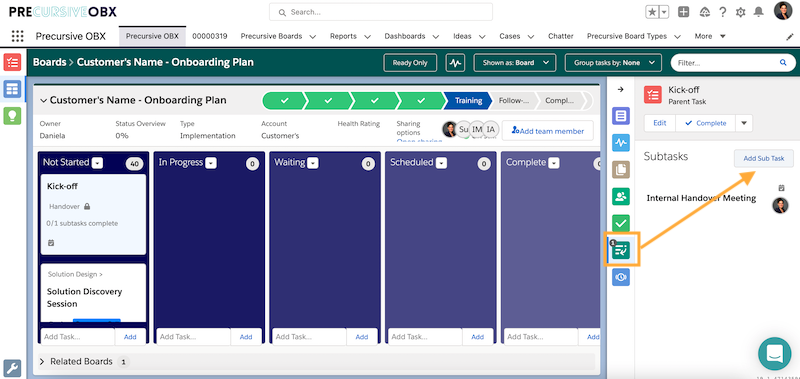Screen dimensions: 800x379
Task: Expand the Precursive Boards tab menu
Action: click(313, 37)
